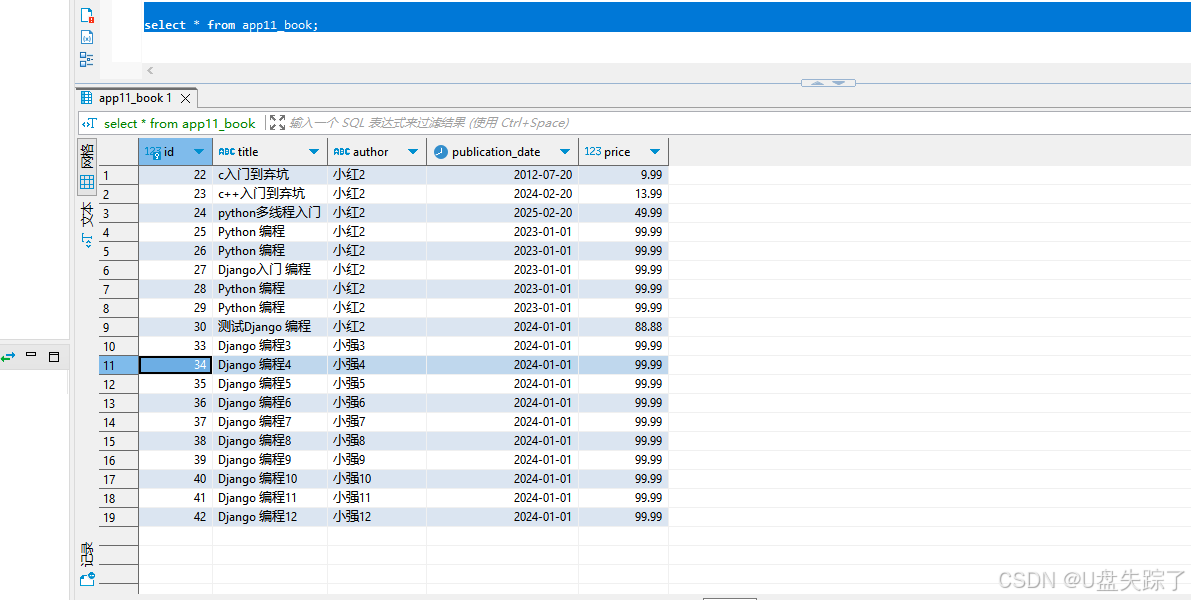Toggle the record (记录) view panel
Viewport: 1191px width, 600px height.
[x=87, y=553]
